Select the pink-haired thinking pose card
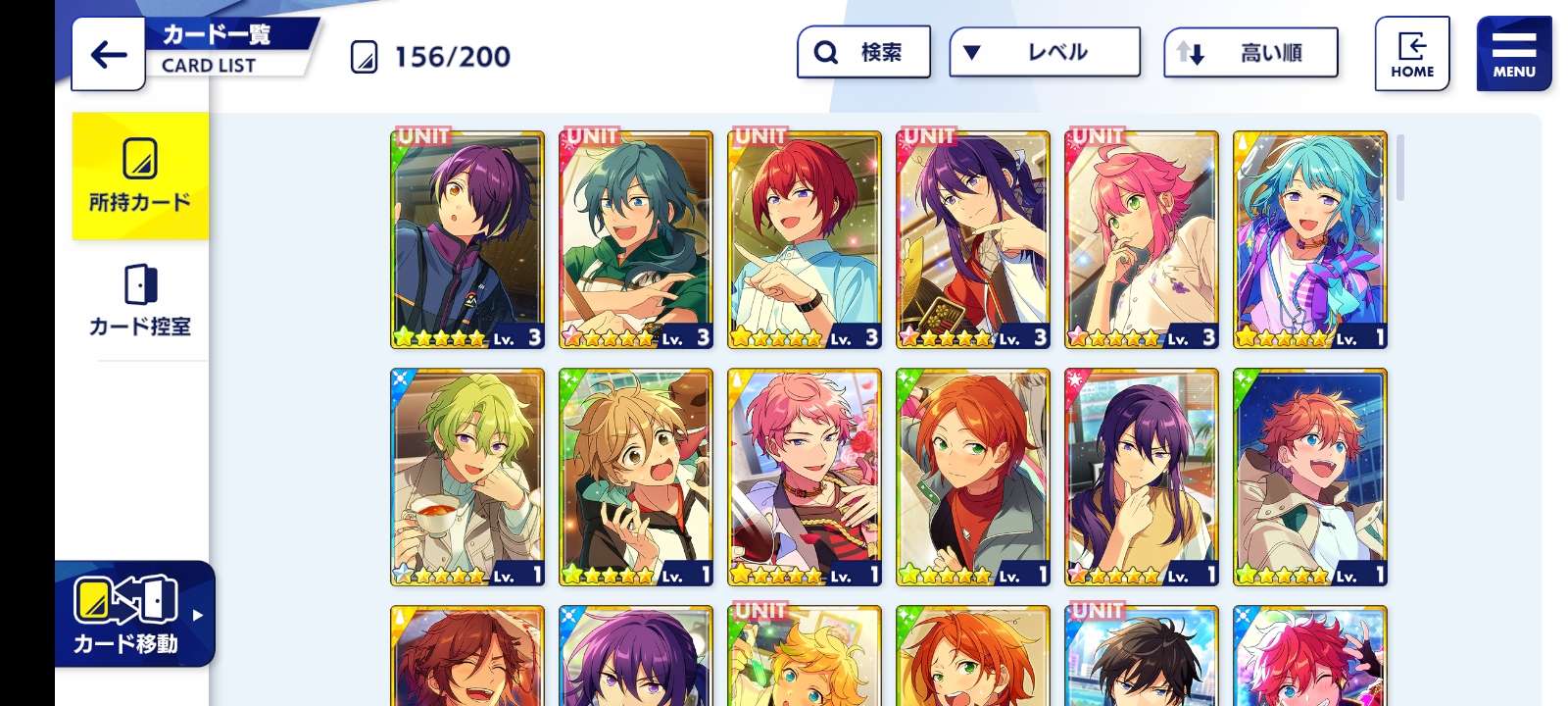The height and width of the screenshot is (706, 1568). [1142, 239]
